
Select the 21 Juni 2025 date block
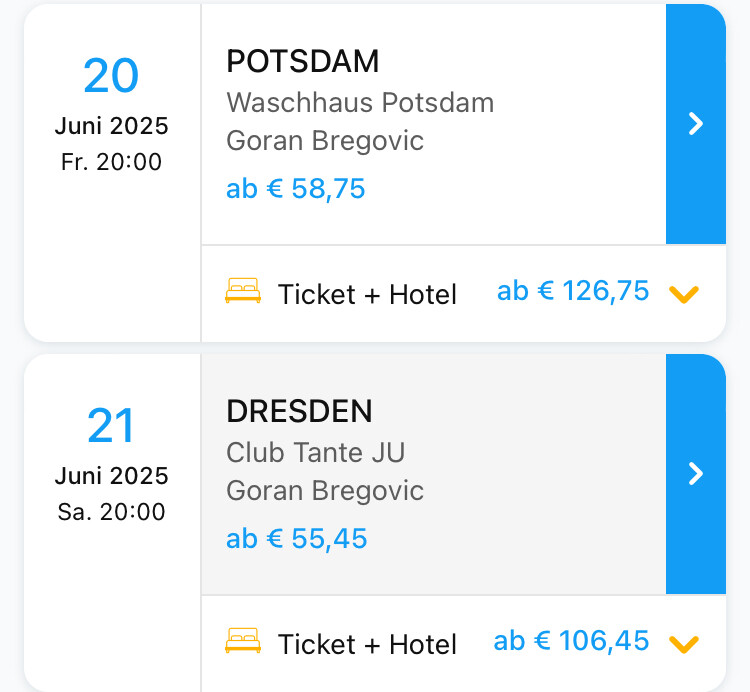pos(111,464)
